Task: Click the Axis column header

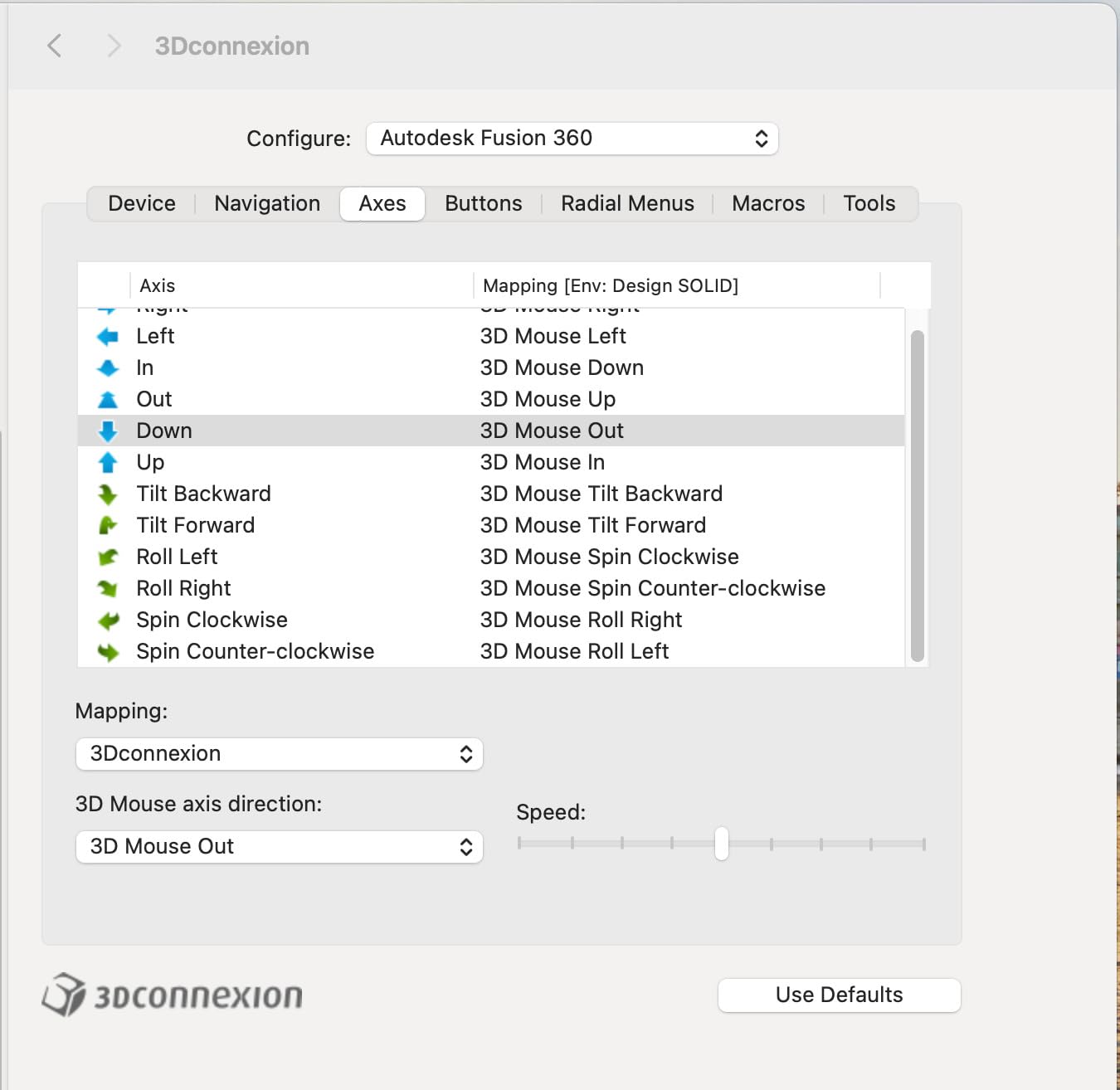Action: click(x=302, y=286)
